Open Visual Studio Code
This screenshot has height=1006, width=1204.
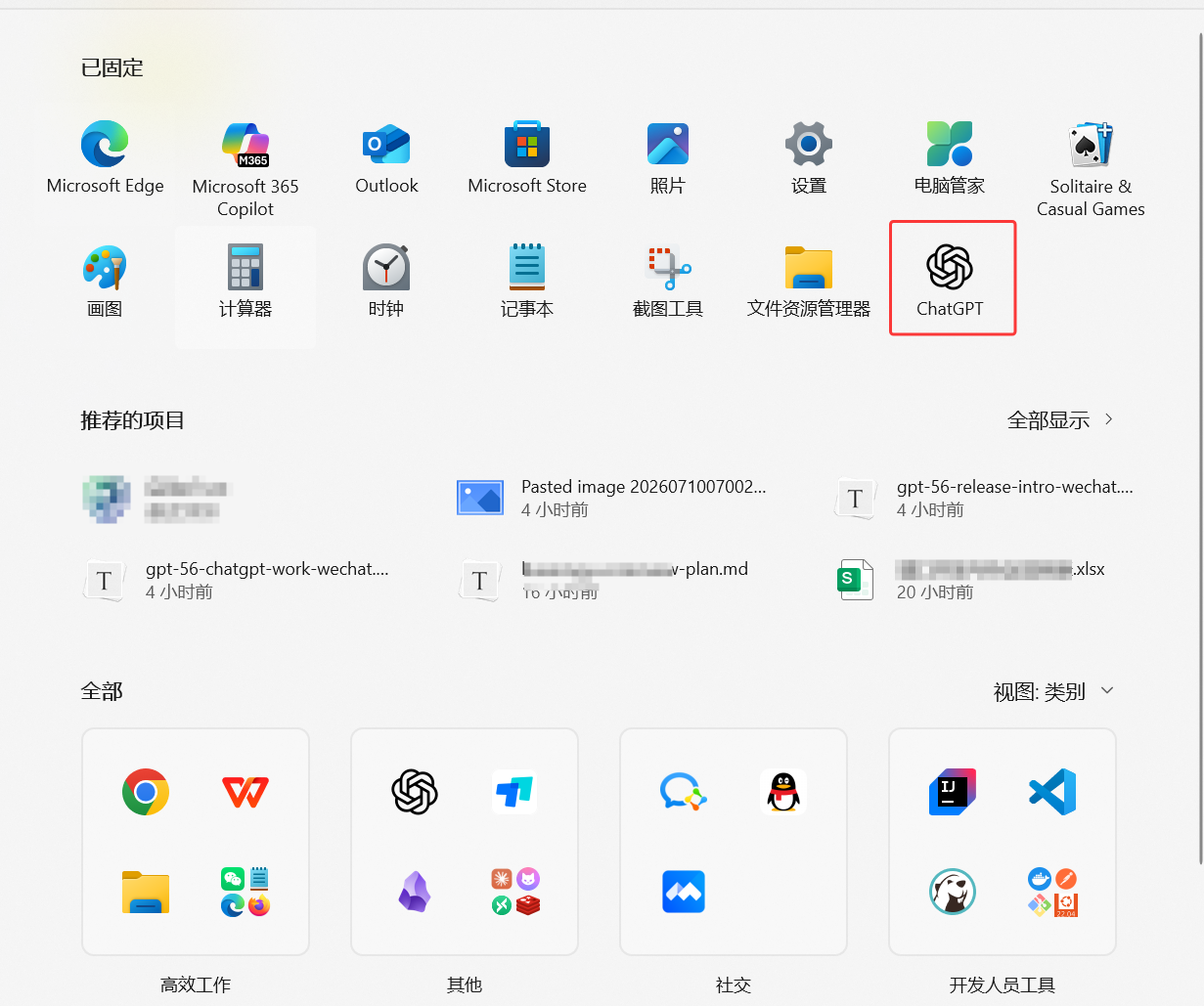1052,792
